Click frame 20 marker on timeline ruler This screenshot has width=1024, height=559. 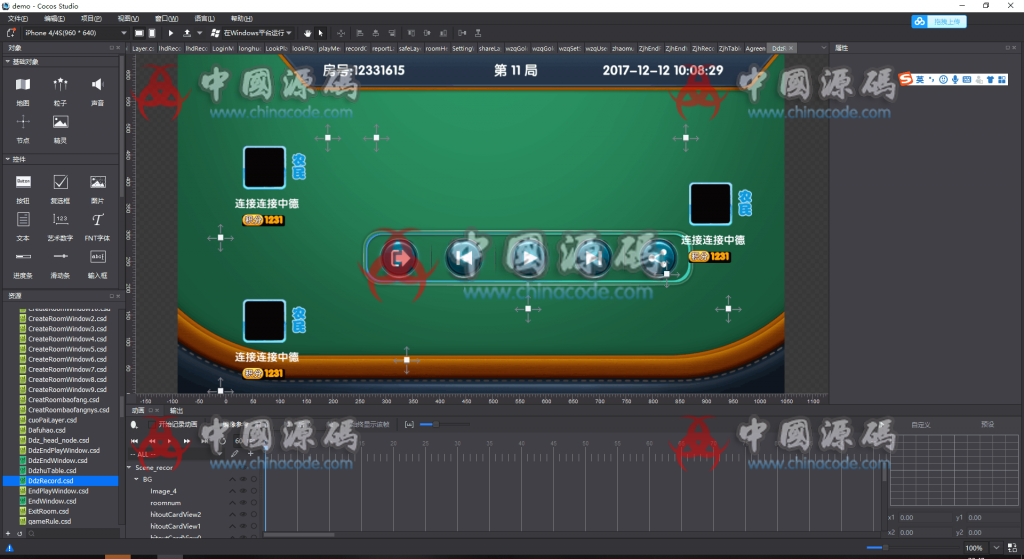394,443
